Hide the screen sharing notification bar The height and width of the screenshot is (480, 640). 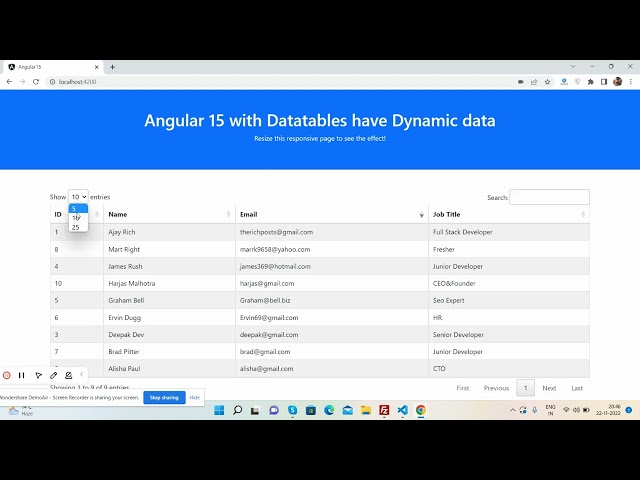[x=195, y=398]
